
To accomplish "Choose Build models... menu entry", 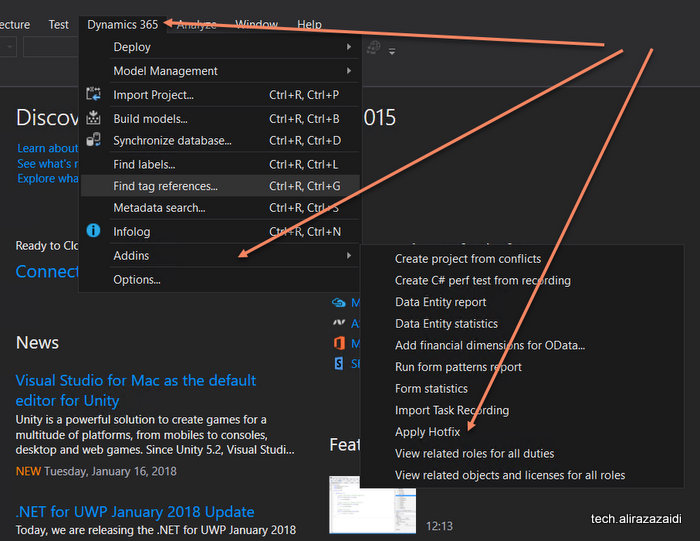I will coord(220,119).
